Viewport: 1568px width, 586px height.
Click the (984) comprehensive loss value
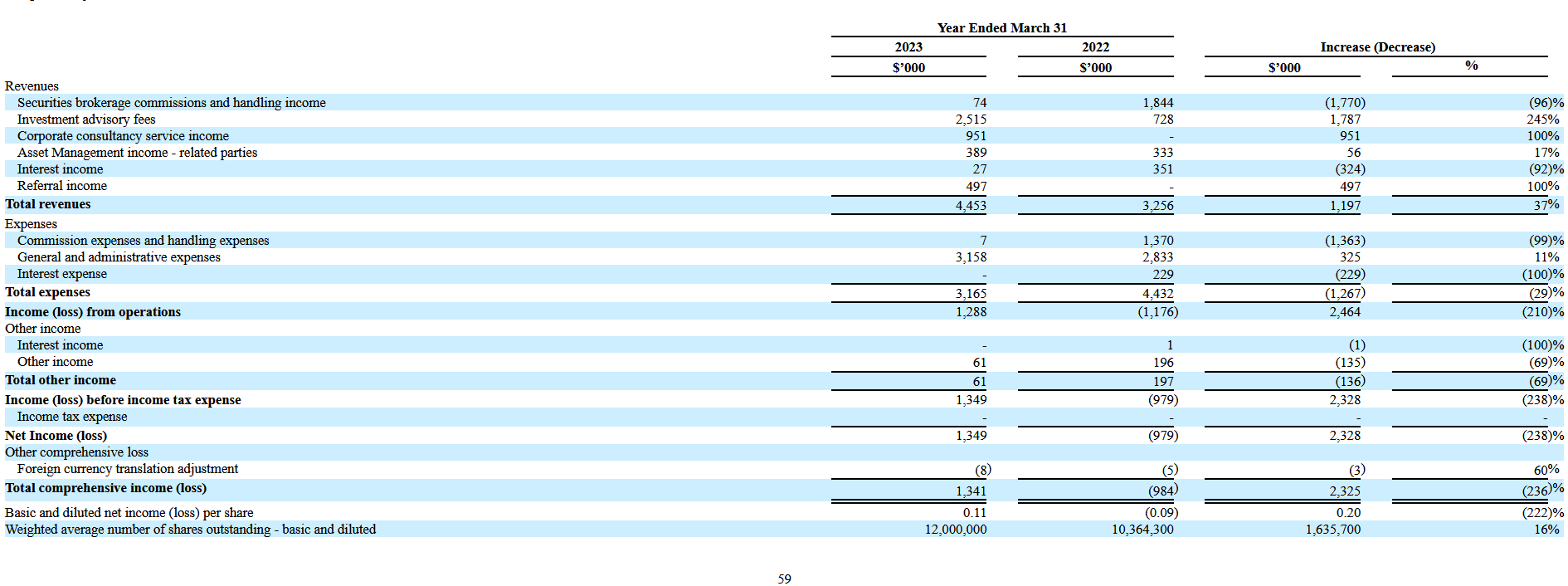pyautogui.click(x=1163, y=491)
